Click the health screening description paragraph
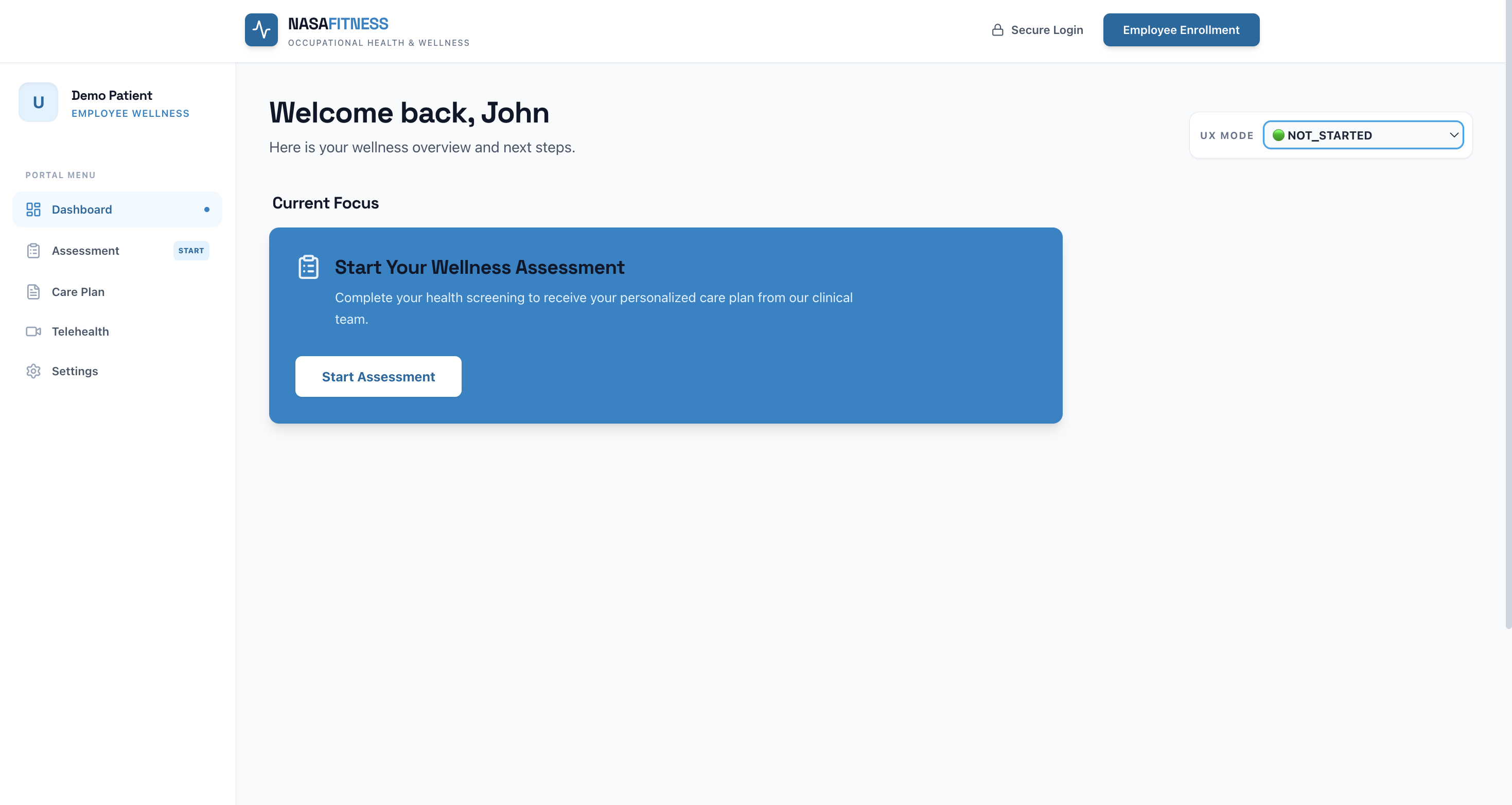 [593, 308]
